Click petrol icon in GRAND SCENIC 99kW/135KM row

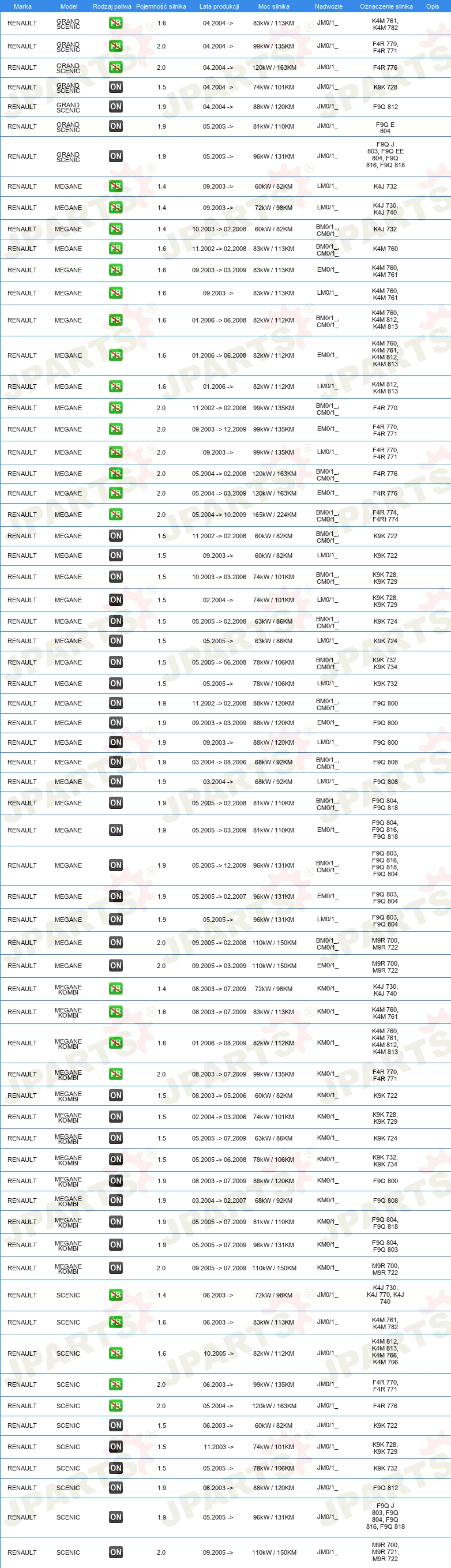116,46
